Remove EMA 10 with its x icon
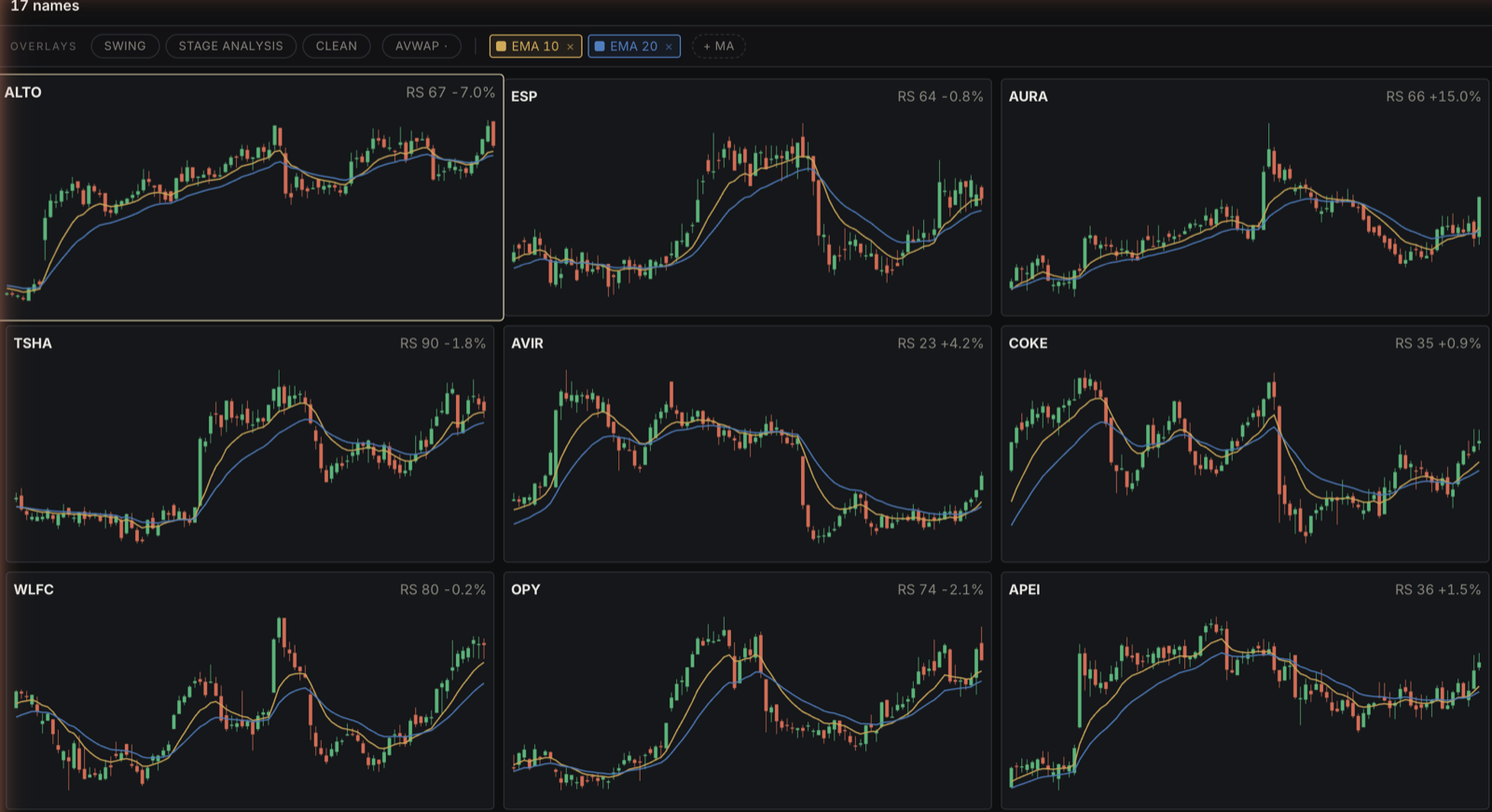This screenshot has width=1492, height=812. 571,47
